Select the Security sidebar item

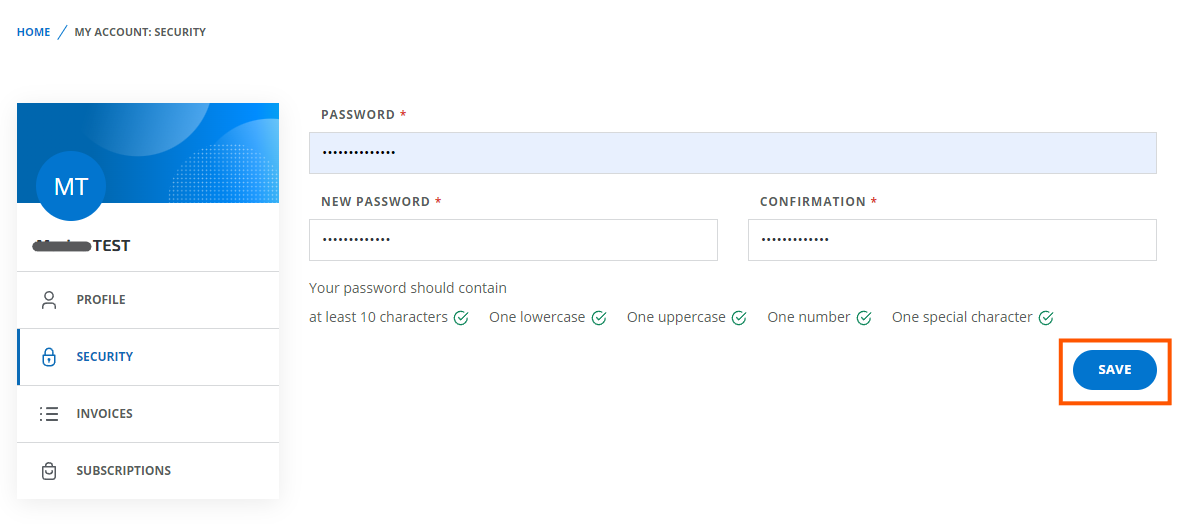[105, 357]
